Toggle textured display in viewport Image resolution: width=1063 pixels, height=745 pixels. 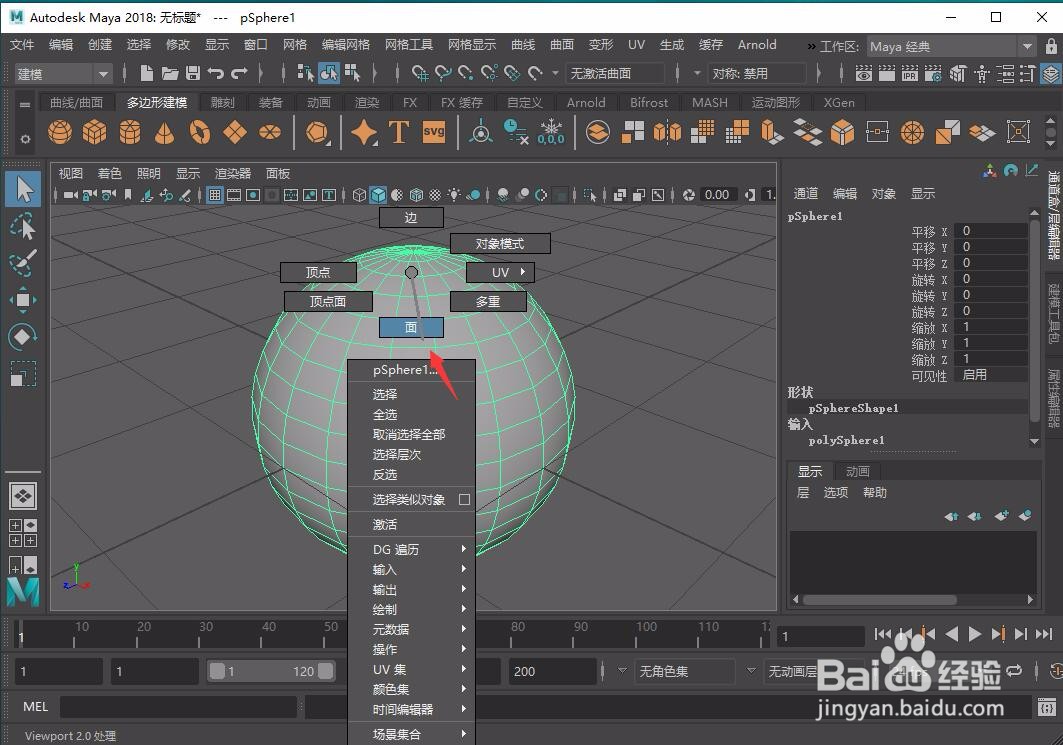tap(435, 195)
